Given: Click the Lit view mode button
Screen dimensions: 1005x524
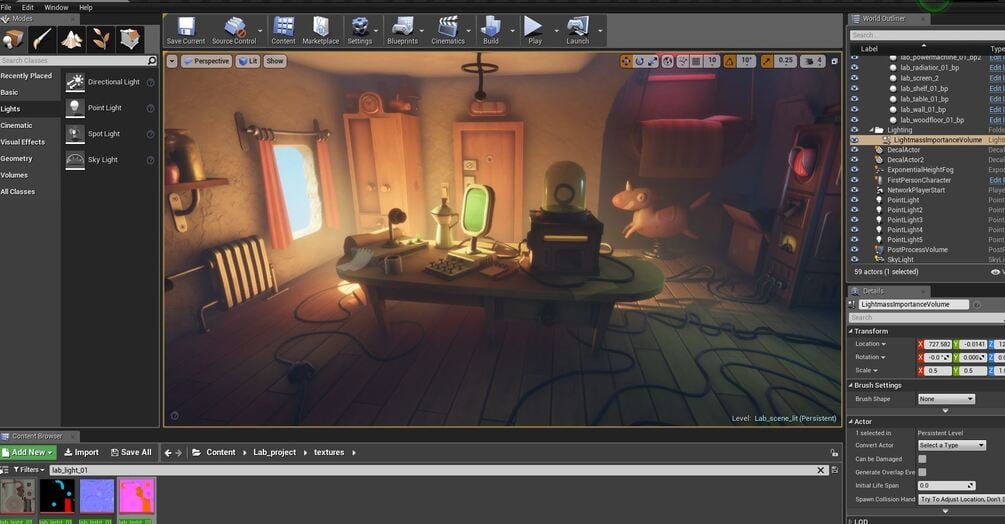Looking at the screenshot, I should [x=247, y=61].
